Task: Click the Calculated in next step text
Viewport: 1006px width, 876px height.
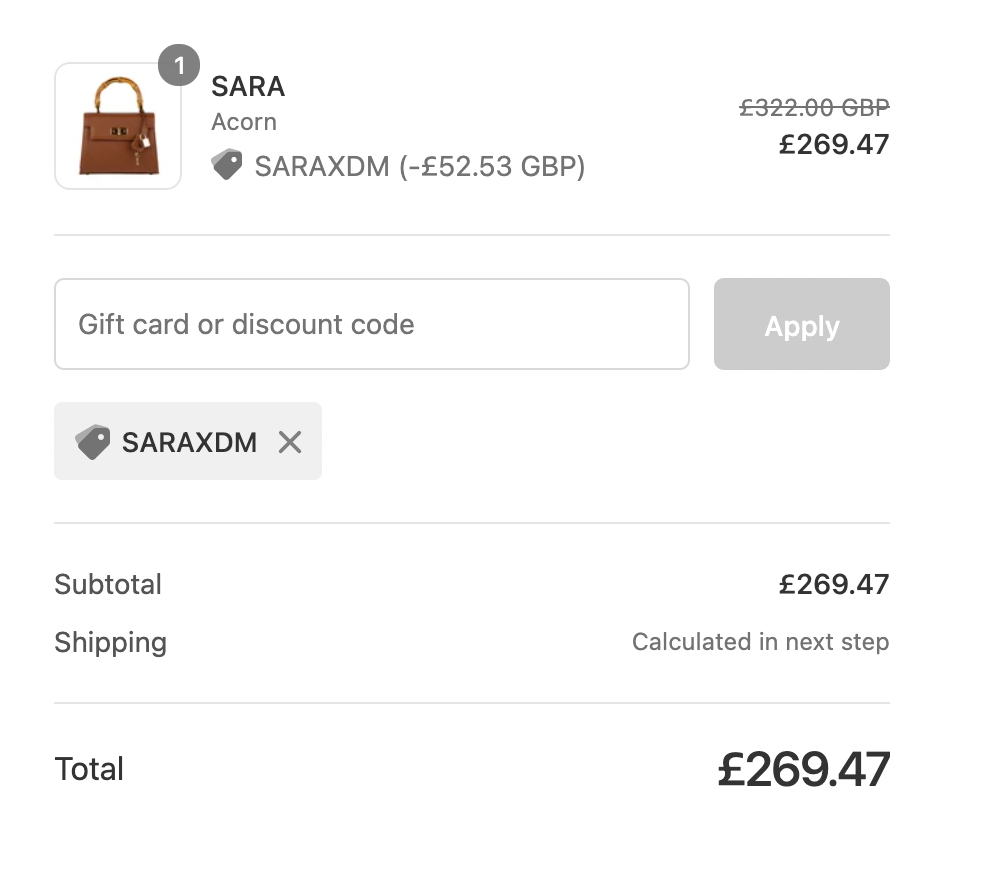Action: tap(760, 642)
